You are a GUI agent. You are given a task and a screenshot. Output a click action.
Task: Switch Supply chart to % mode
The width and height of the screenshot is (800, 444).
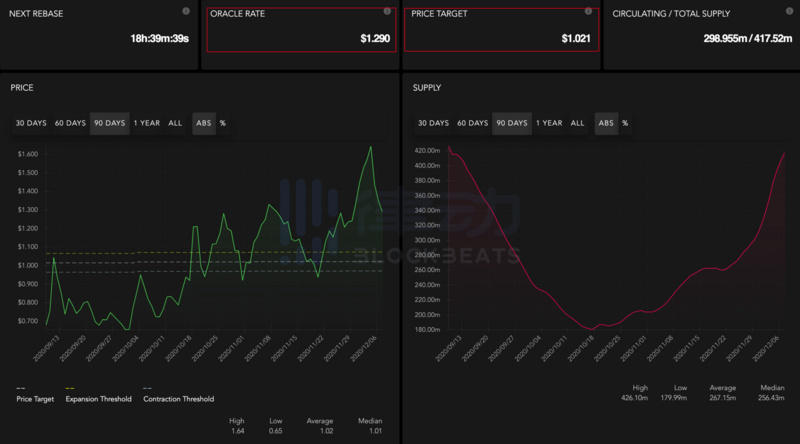pyautogui.click(x=624, y=123)
